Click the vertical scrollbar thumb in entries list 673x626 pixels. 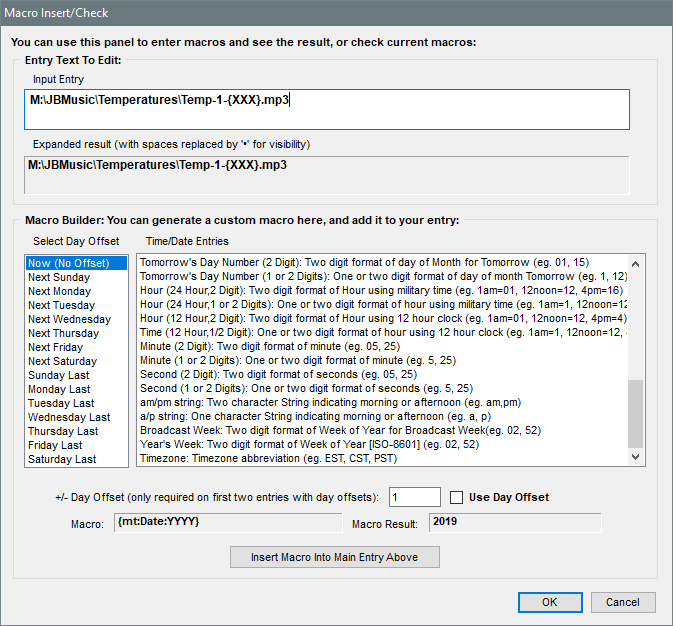[x=635, y=412]
